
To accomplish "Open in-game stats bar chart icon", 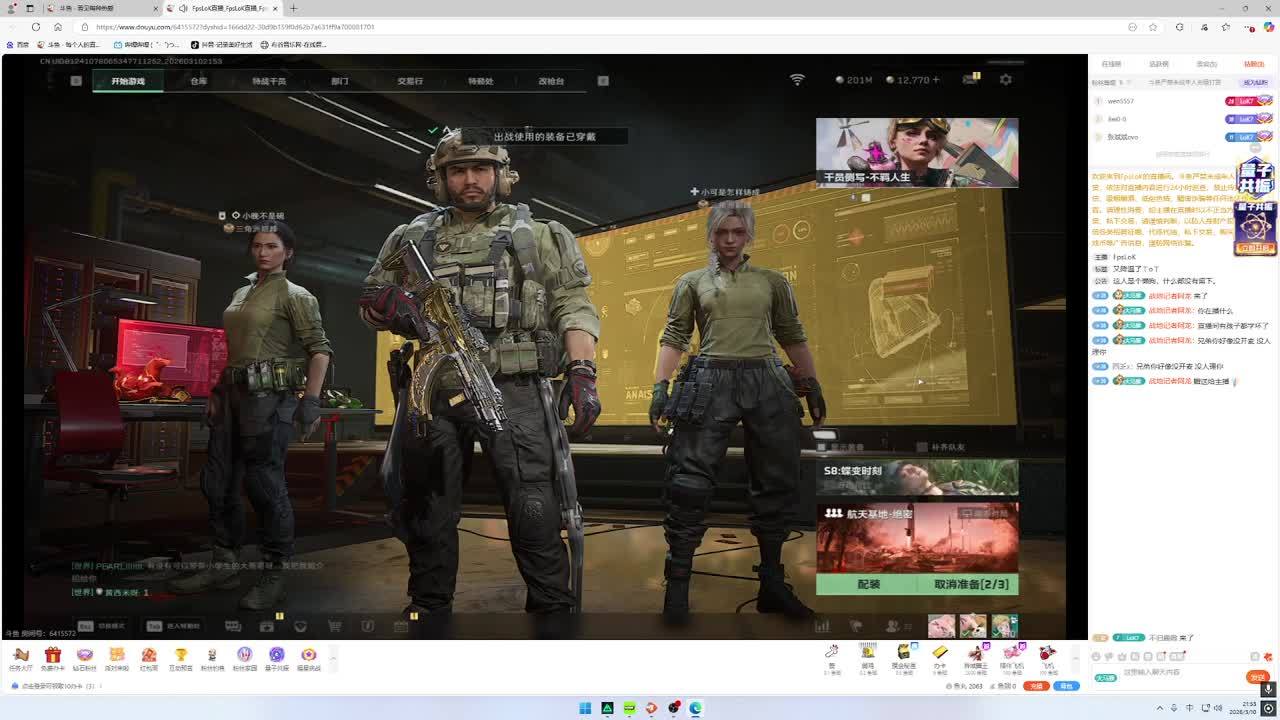I will (822, 626).
